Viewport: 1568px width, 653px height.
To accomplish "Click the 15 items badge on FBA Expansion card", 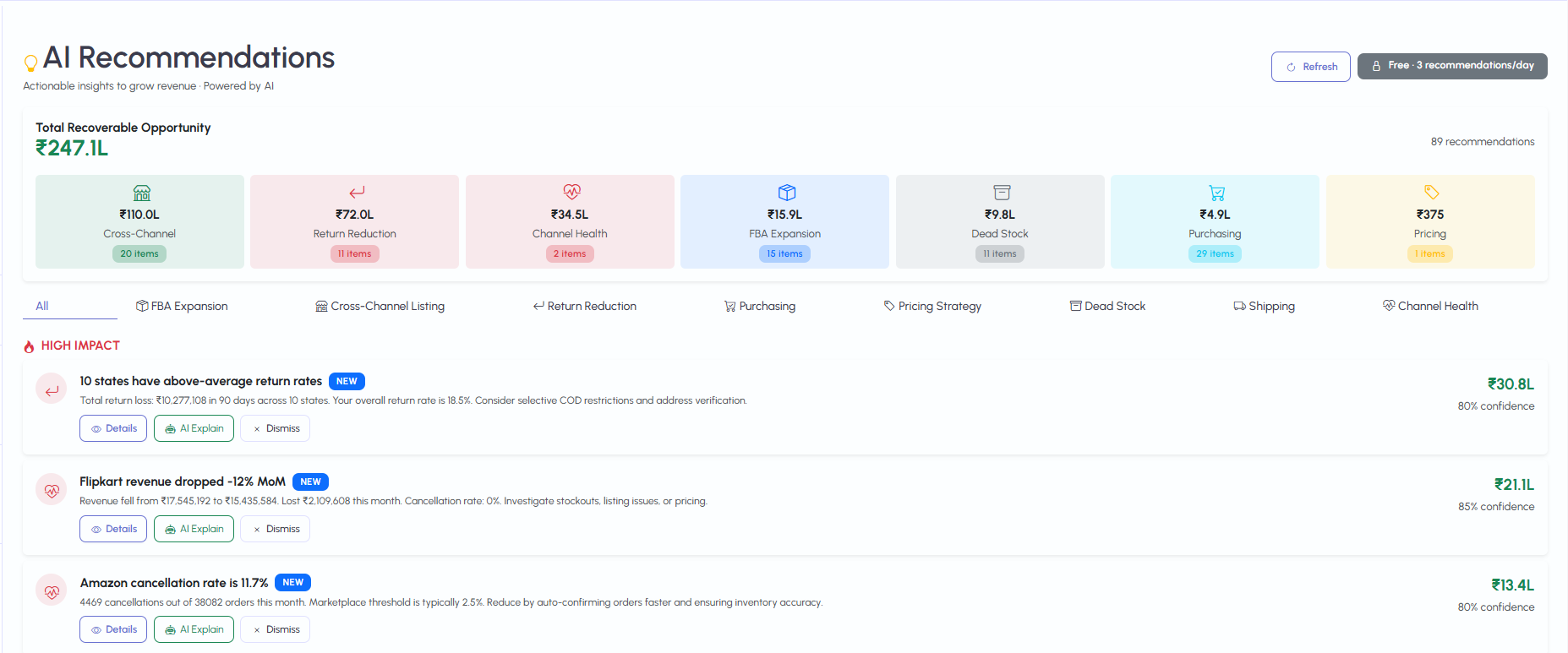I will [x=784, y=253].
